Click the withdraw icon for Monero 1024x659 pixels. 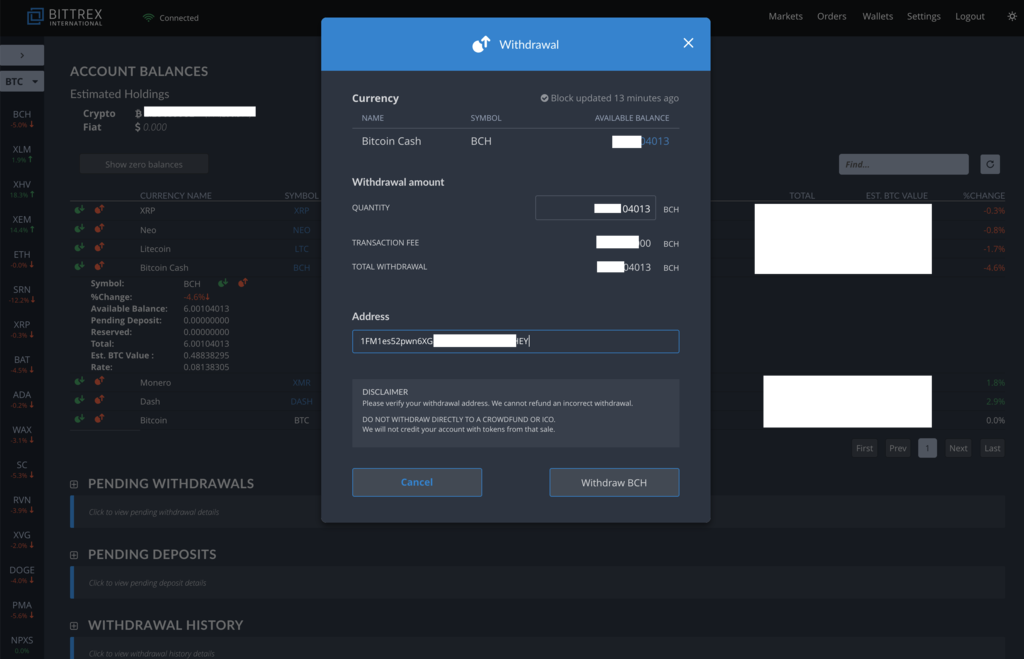click(99, 381)
